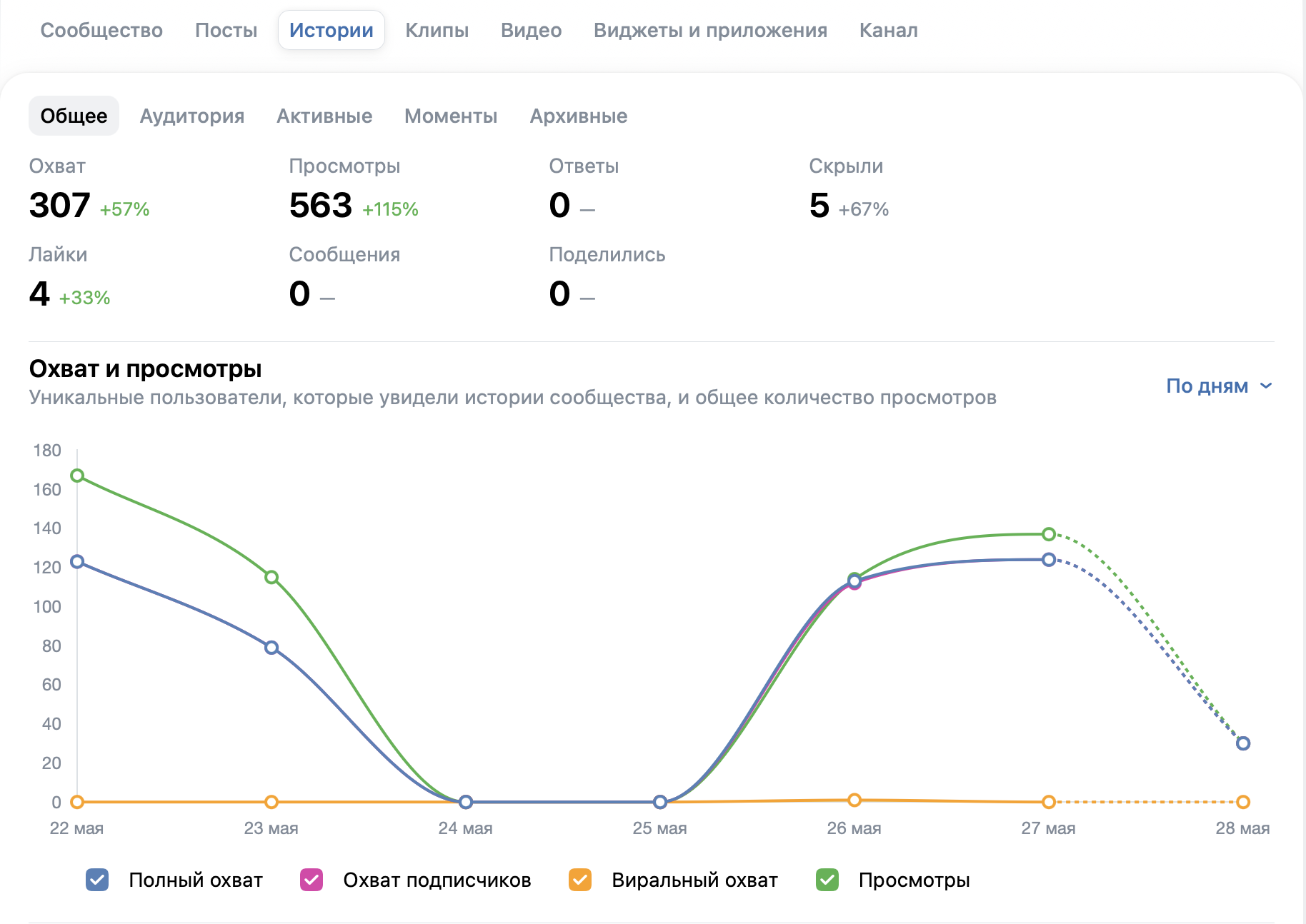Hide the Просмотры line via its checkbox
The image size is (1306, 924).
[x=827, y=880]
